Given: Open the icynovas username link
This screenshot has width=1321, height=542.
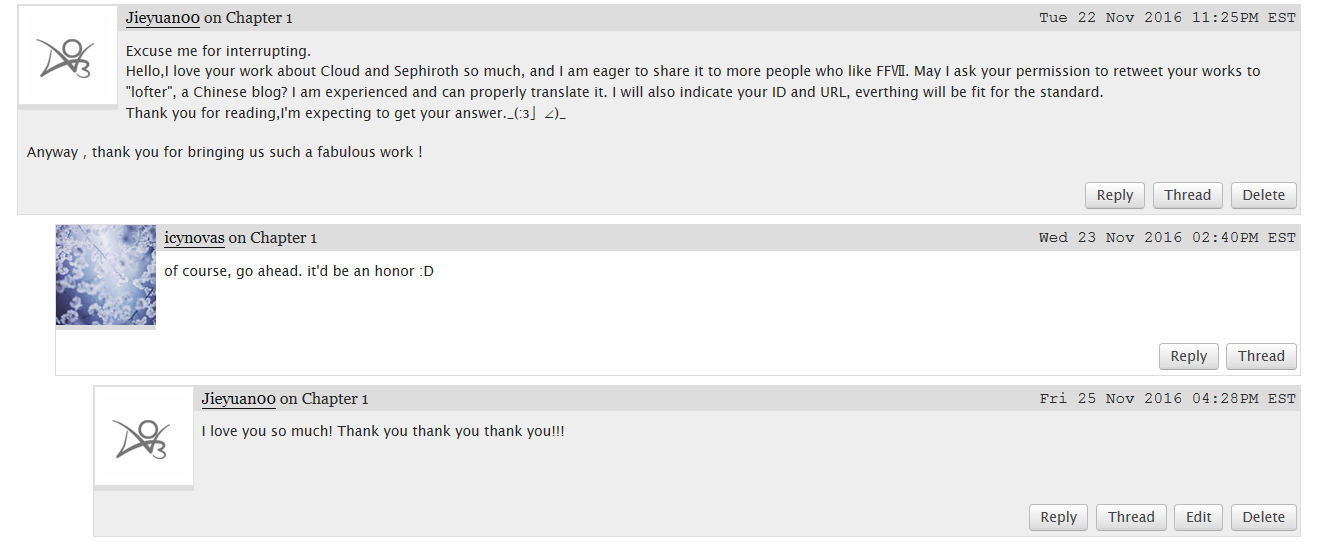Looking at the screenshot, I should pyautogui.click(x=194, y=238).
